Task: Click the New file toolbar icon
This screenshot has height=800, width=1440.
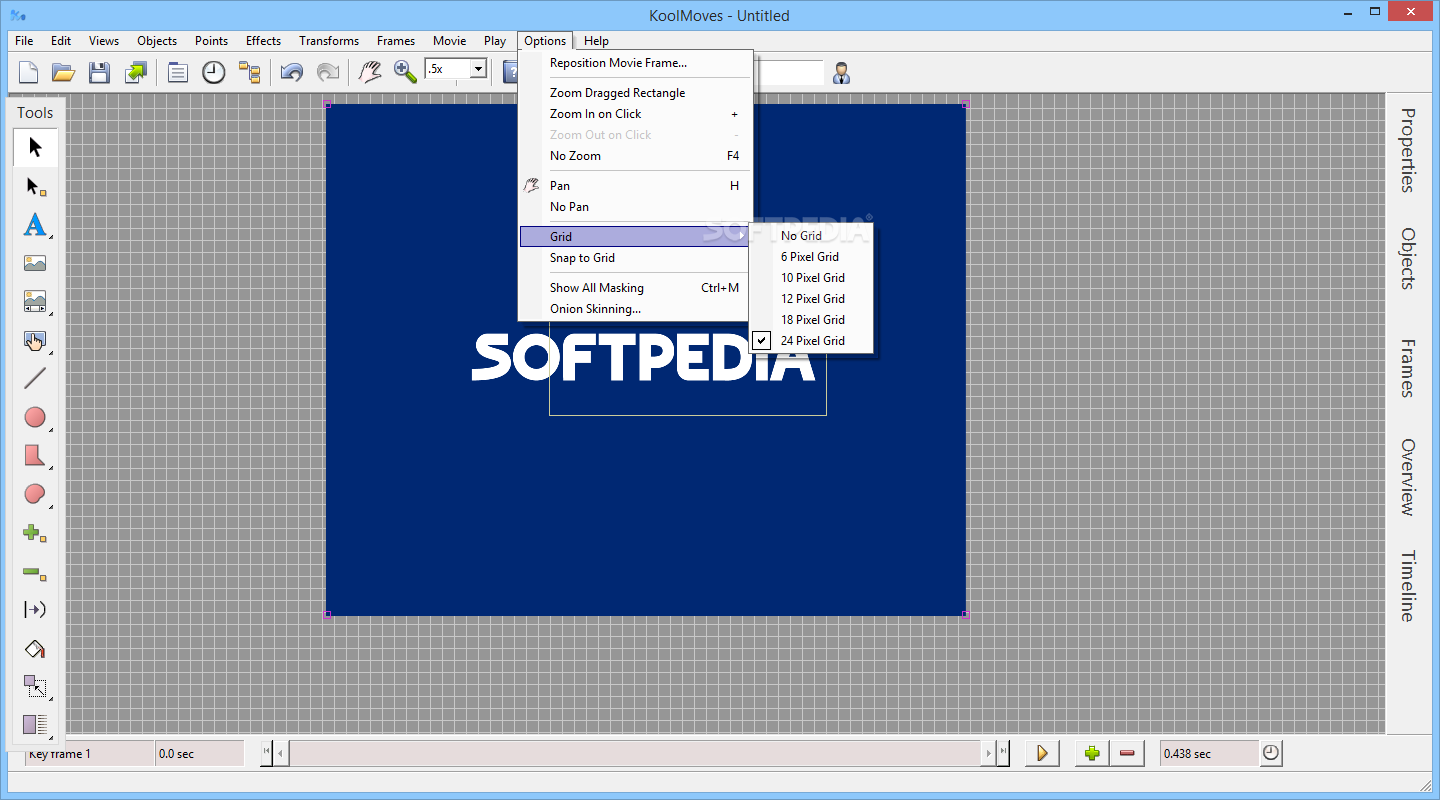Action: click(x=29, y=72)
